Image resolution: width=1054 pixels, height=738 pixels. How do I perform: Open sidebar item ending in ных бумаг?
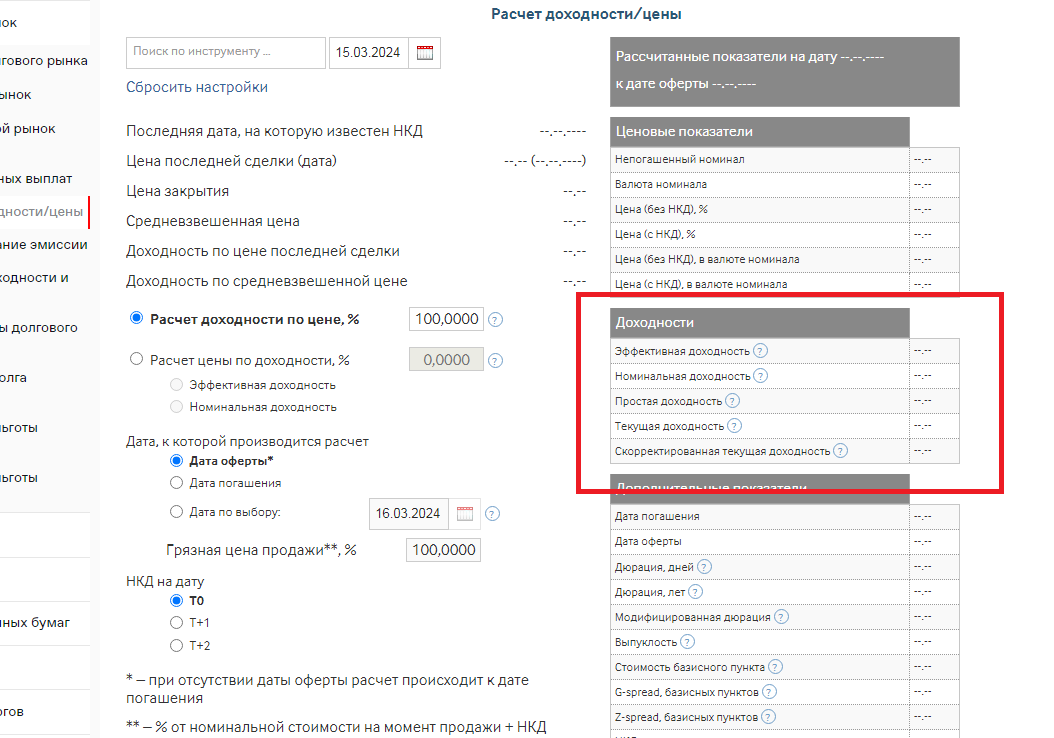[35, 623]
